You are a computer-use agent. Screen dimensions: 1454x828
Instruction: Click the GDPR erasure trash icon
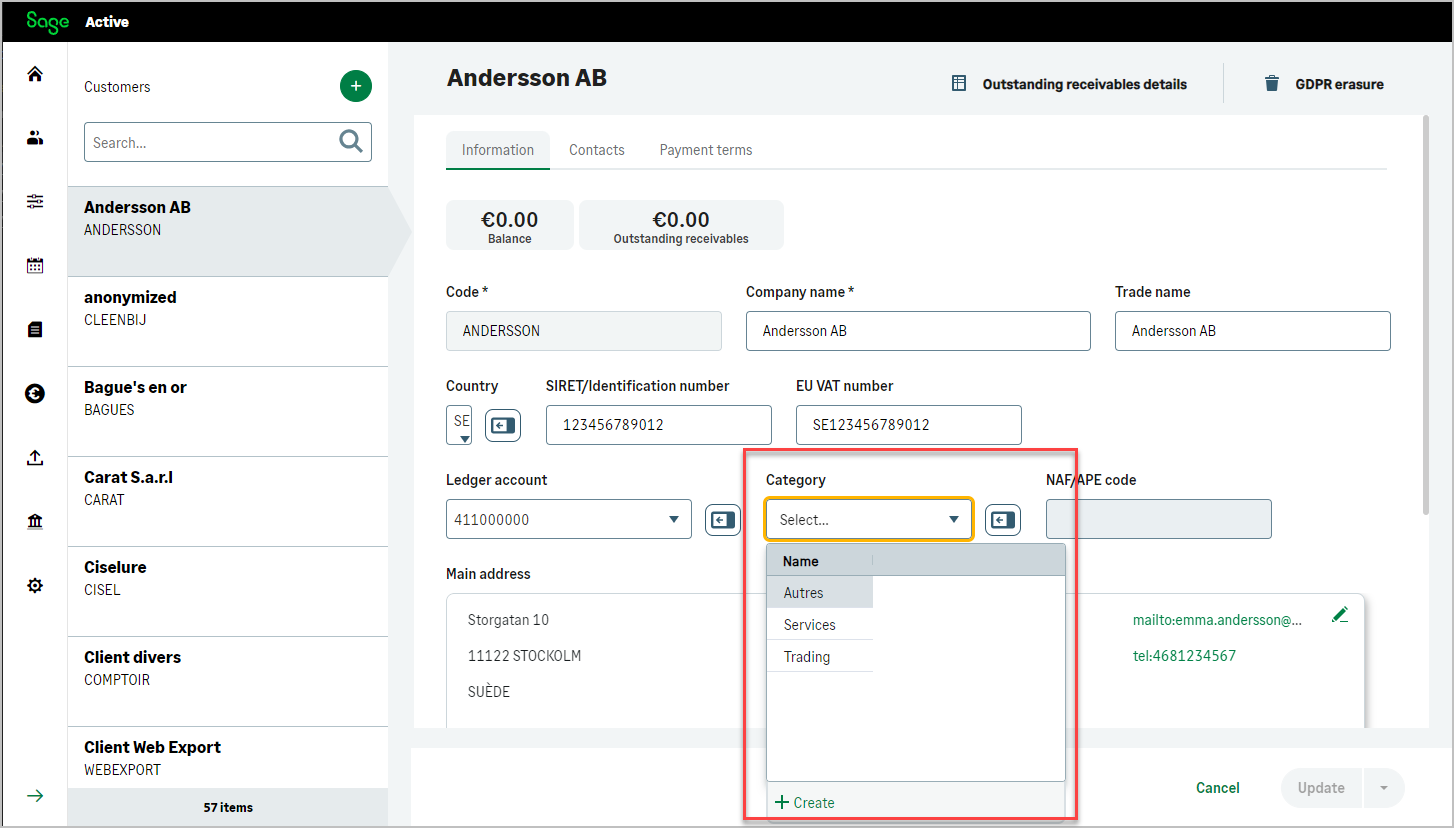[x=1272, y=84]
